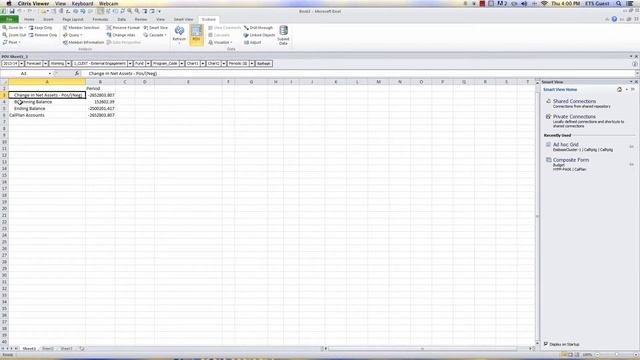Select Keep Only in the Analysis group
This screenshot has height=360, width=640.
pyautogui.click(x=40, y=28)
